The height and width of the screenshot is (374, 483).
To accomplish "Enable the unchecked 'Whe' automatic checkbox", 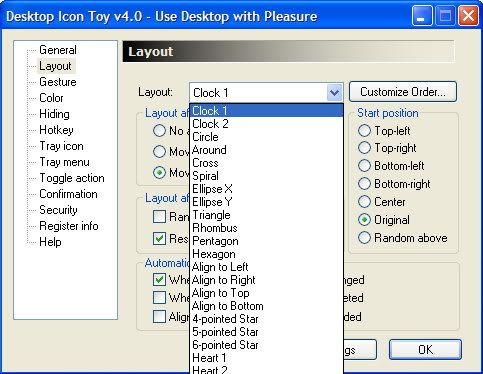I will pyautogui.click(x=159, y=297).
